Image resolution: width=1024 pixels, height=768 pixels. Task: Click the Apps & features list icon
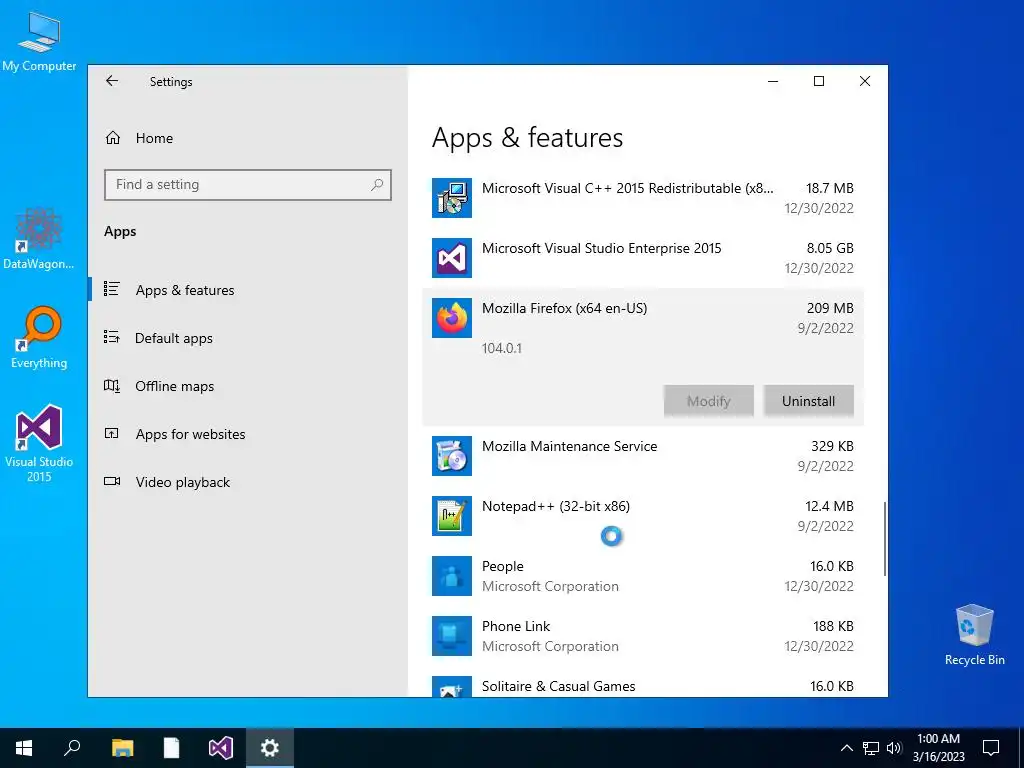point(112,289)
